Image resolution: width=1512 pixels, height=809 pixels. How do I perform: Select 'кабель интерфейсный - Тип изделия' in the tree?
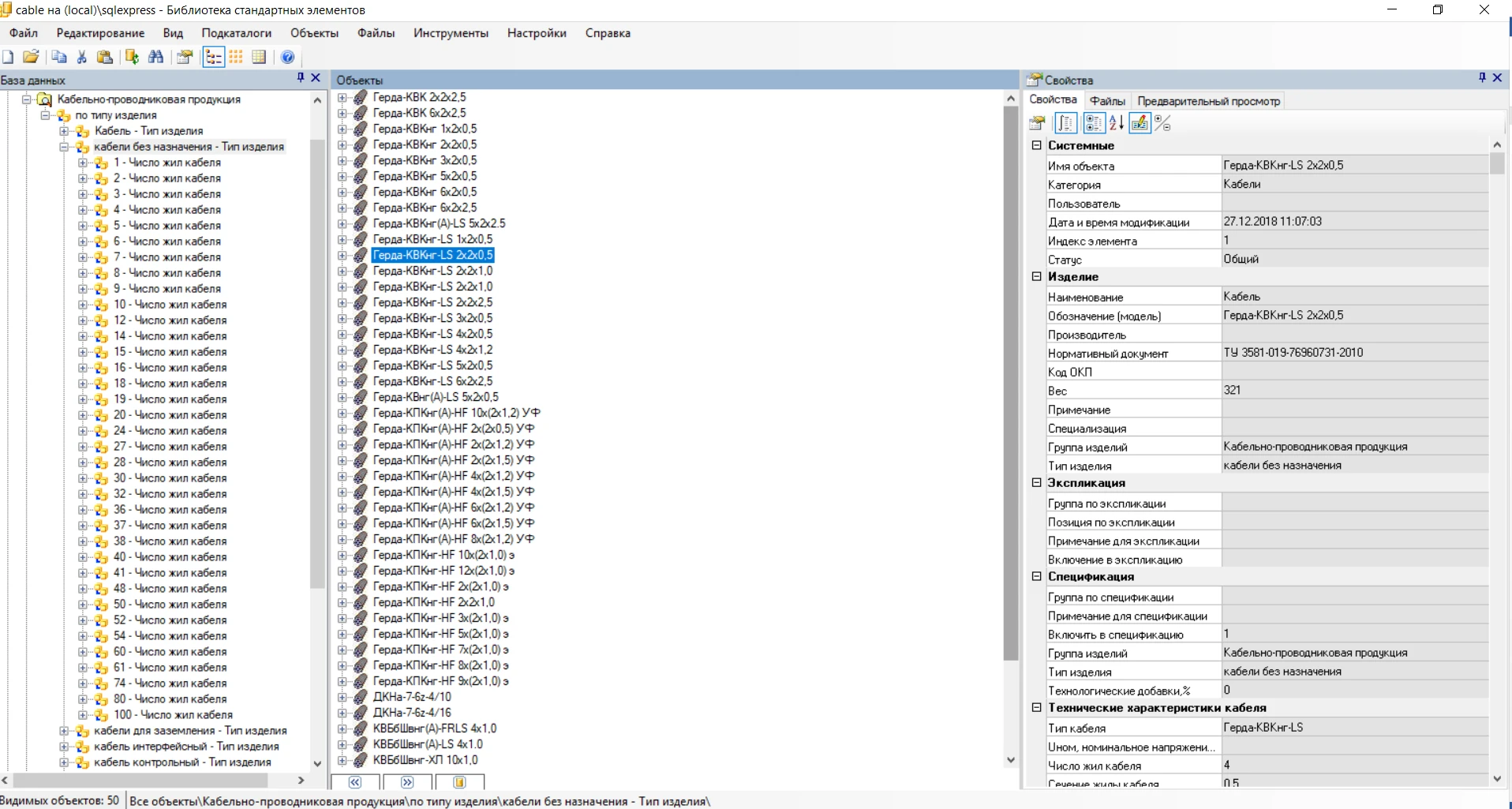186,747
